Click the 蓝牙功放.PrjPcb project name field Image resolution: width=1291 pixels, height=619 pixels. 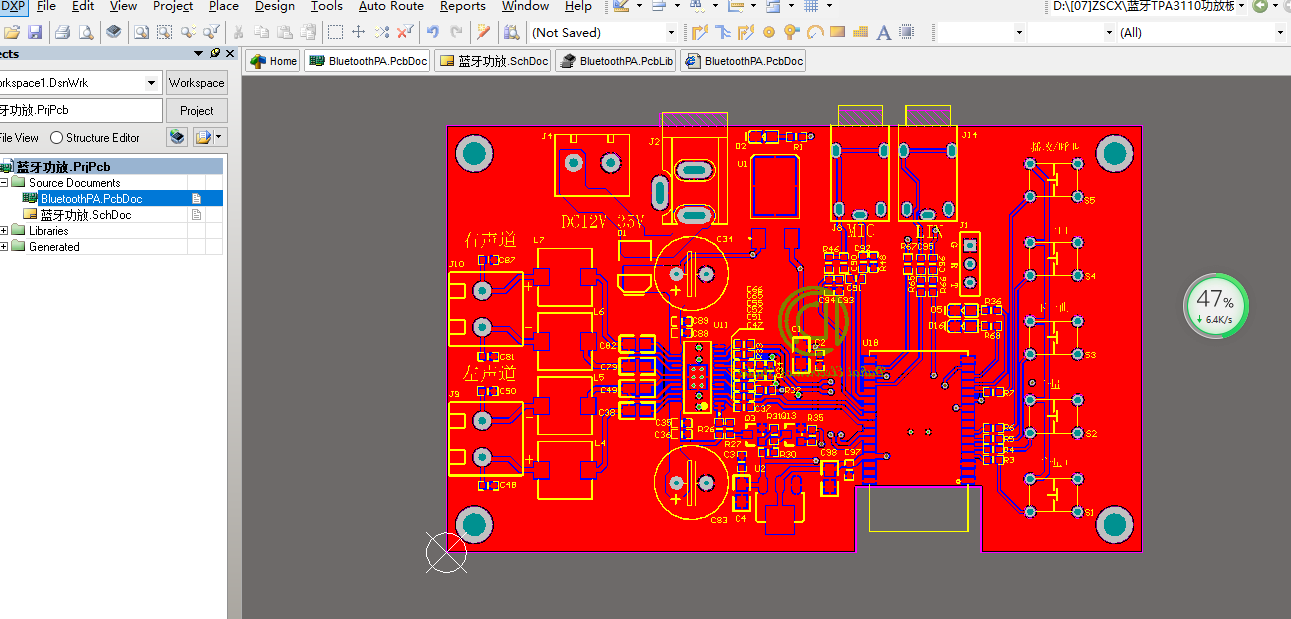tap(80, 111)
